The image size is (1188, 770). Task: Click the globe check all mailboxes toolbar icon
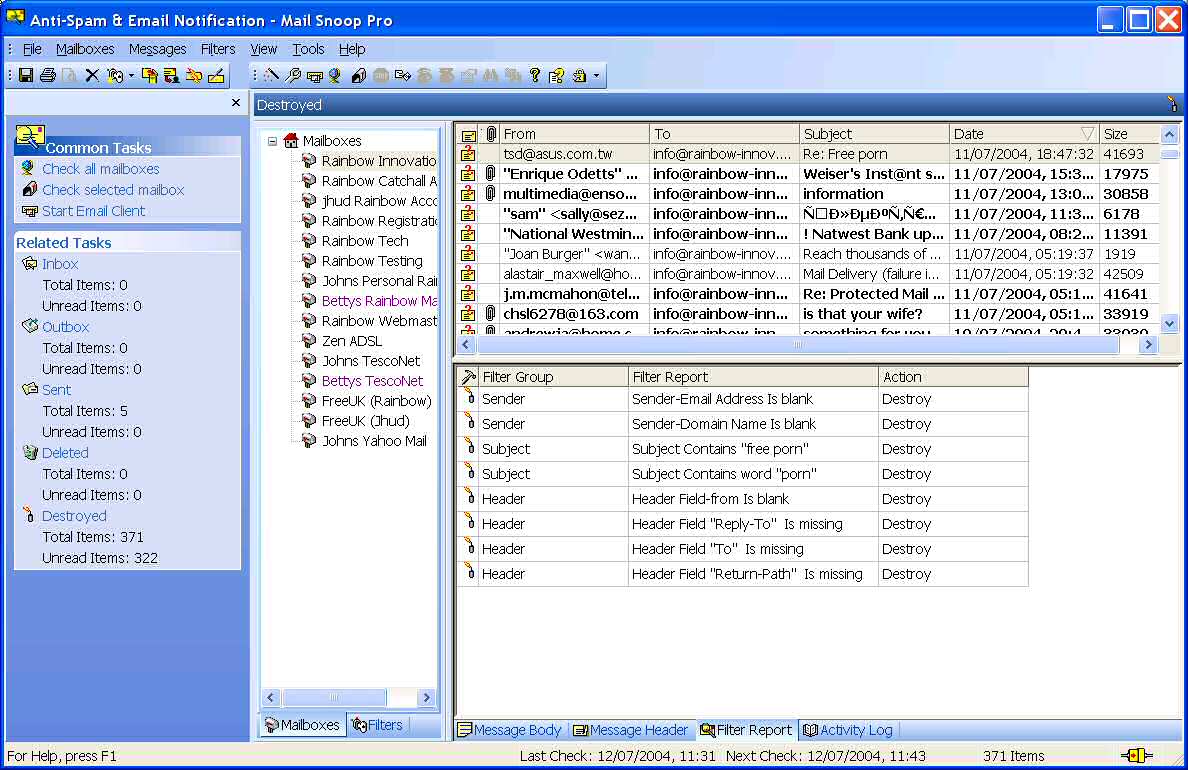(x=335, y=75)
